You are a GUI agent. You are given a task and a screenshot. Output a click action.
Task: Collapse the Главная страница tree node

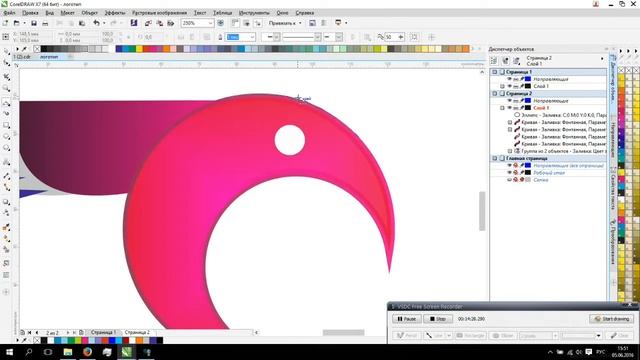[495, 158]
